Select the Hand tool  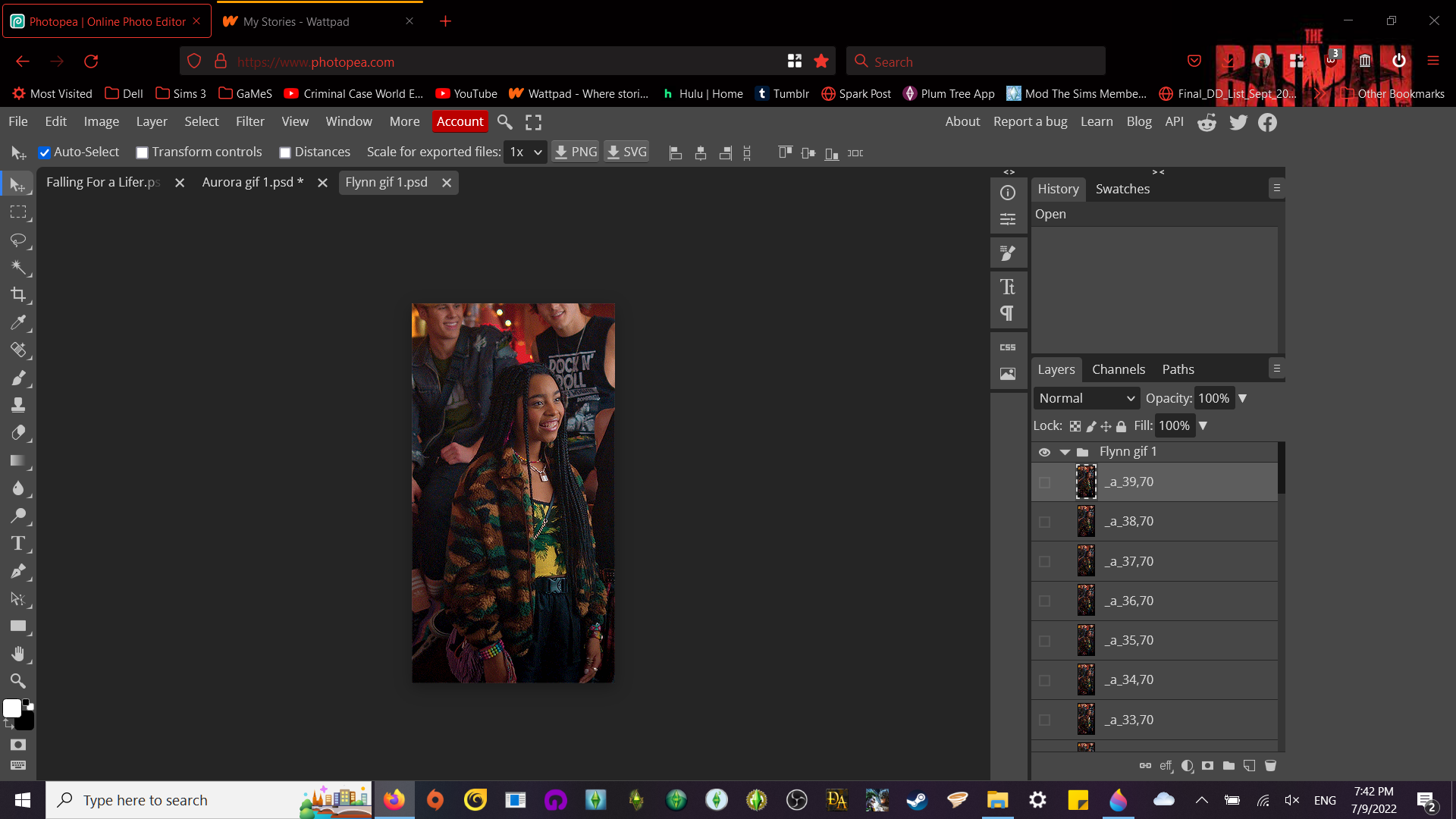[x=18, y=654]
